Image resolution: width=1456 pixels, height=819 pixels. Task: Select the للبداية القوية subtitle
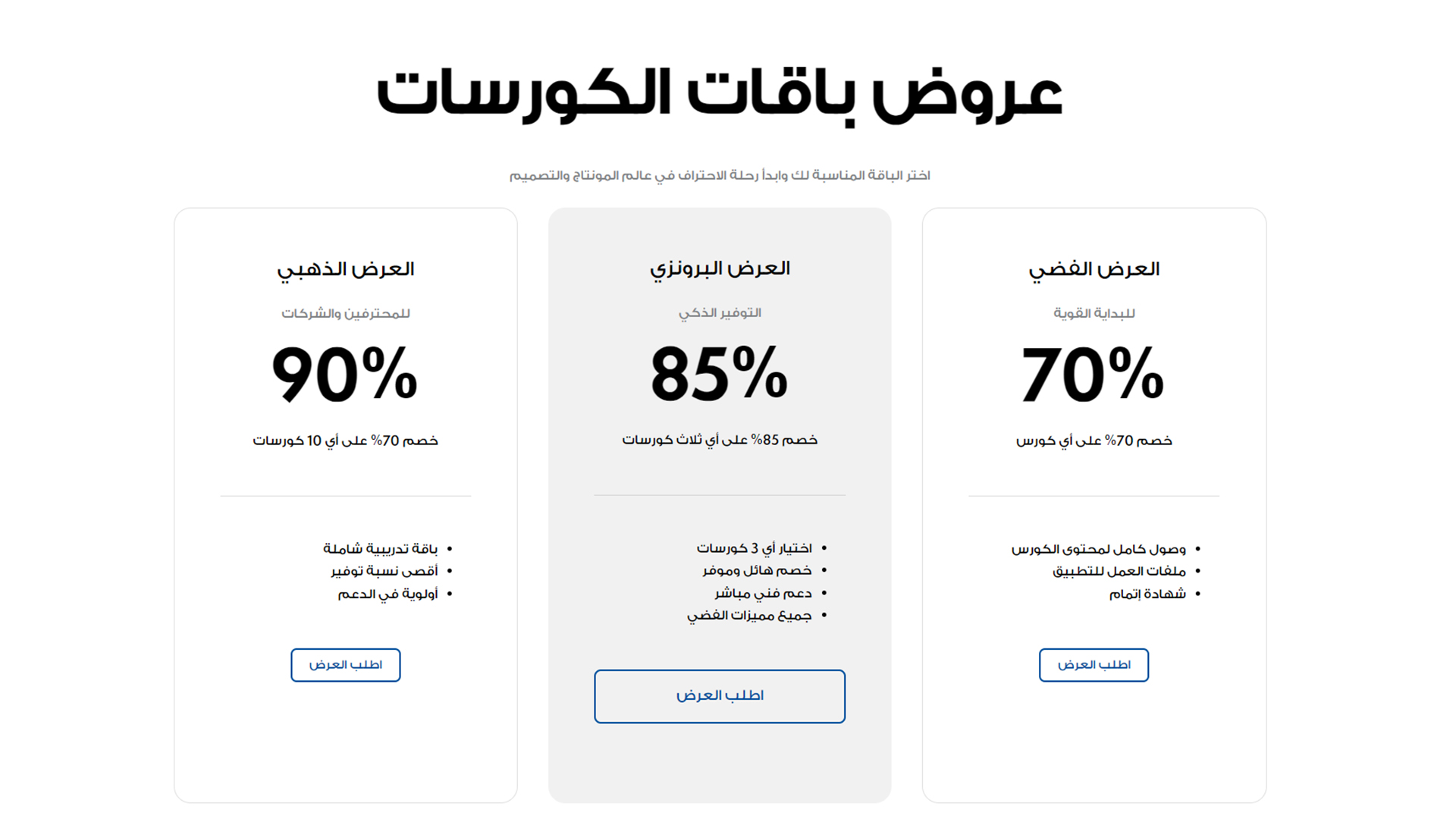1094,312
